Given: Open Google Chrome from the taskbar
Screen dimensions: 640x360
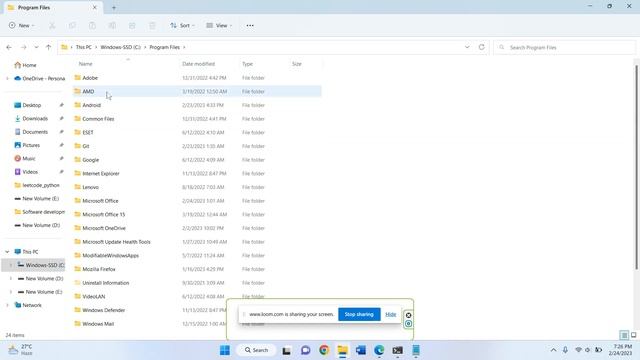Looking at the screenshot, I should tap(324, 350).
